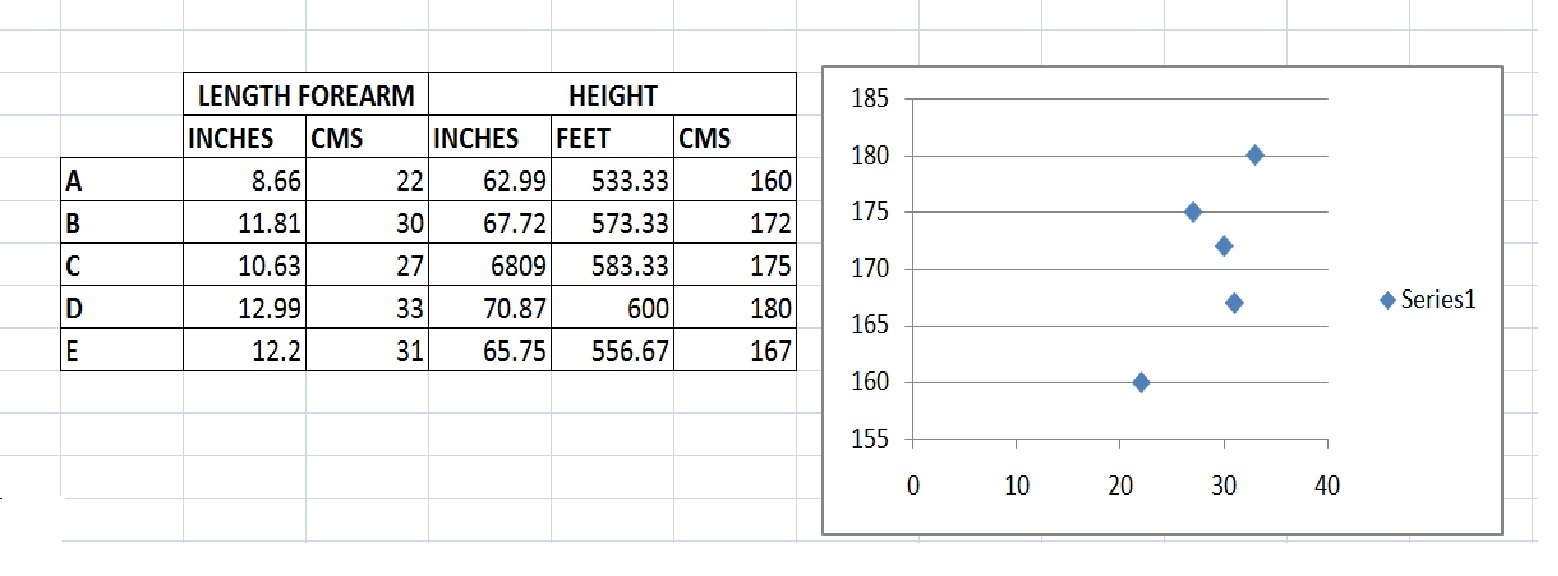Click the cell with forearm value 22
Viewport: 1558px width, 576px height.
pyautogui.click(x=367, y=181)
